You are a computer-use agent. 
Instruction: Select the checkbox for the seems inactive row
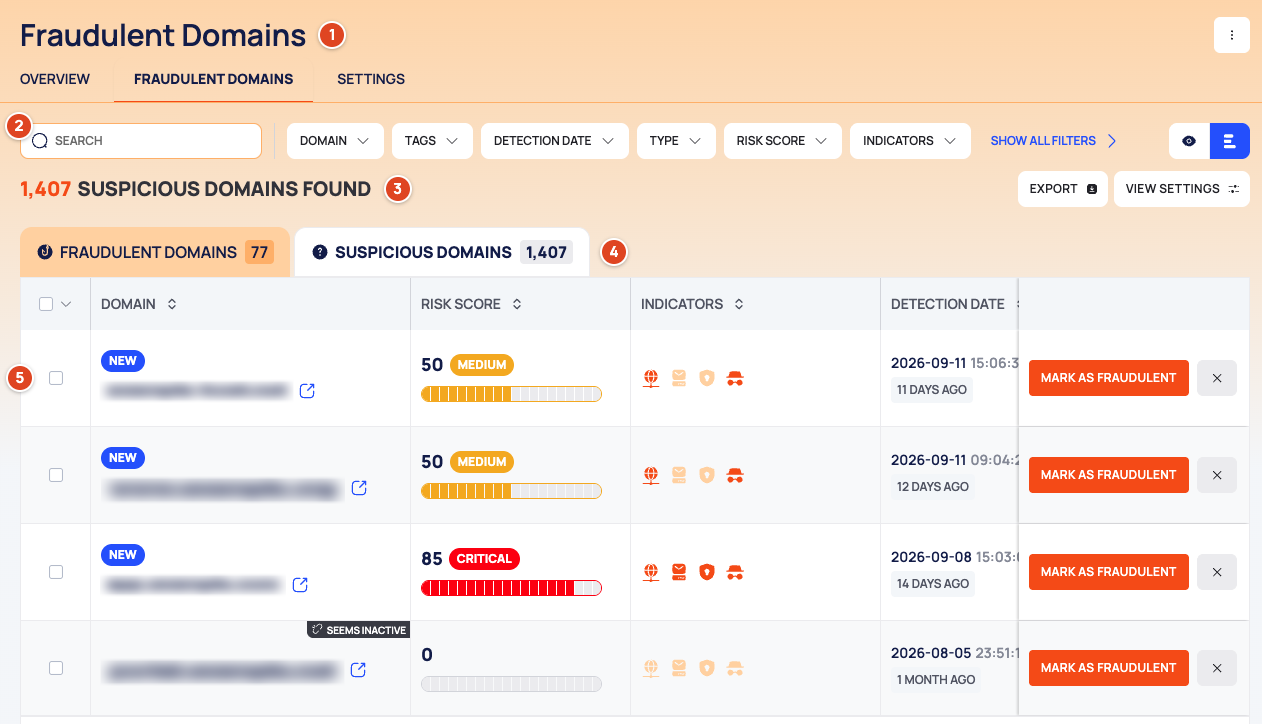click(56, 668)
